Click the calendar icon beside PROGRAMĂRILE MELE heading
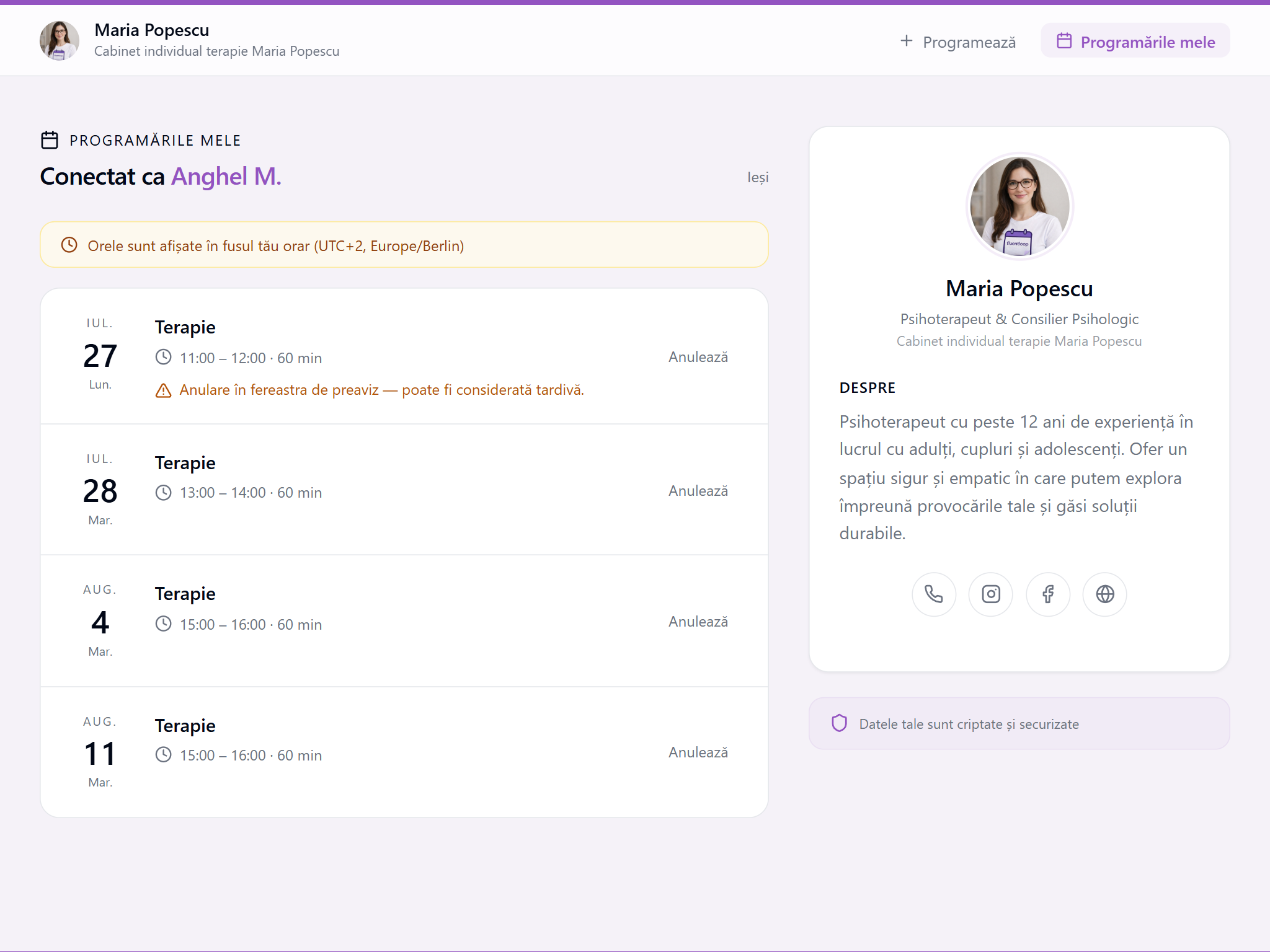1270x952 pixels. click(x=50, y=140)
